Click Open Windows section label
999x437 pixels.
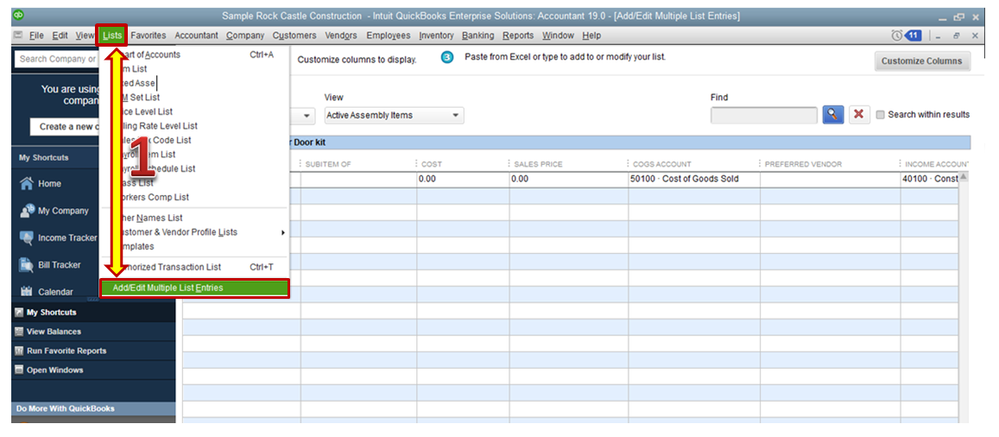(x=55, y=369)
